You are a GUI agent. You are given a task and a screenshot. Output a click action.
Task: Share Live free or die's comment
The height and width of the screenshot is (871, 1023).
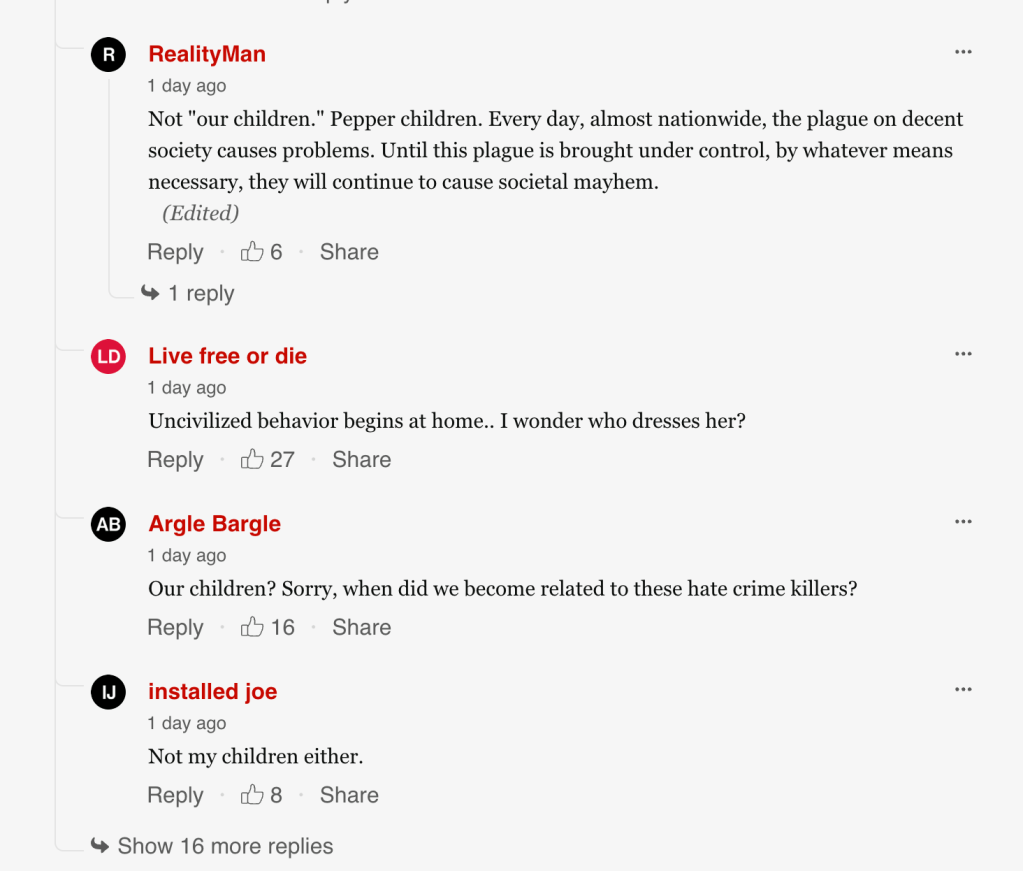[361, 460]
